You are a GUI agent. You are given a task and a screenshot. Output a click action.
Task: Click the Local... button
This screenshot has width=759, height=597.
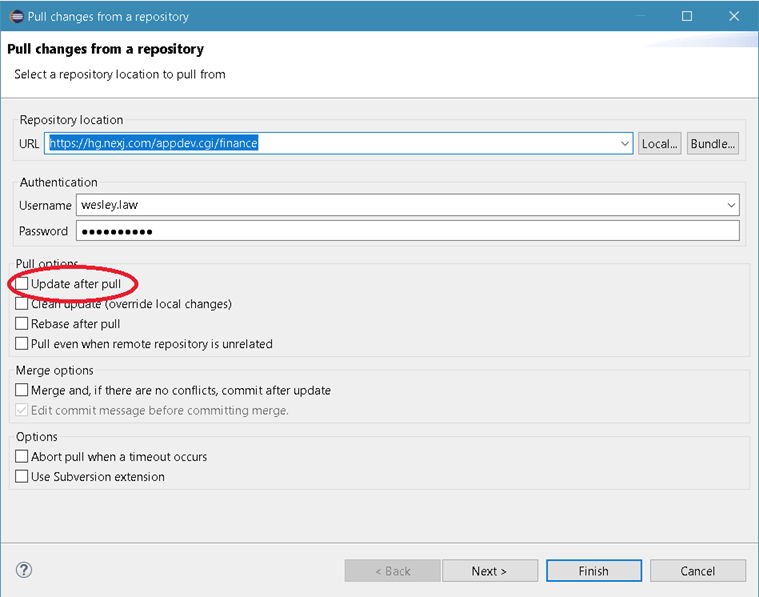point(660,143)
